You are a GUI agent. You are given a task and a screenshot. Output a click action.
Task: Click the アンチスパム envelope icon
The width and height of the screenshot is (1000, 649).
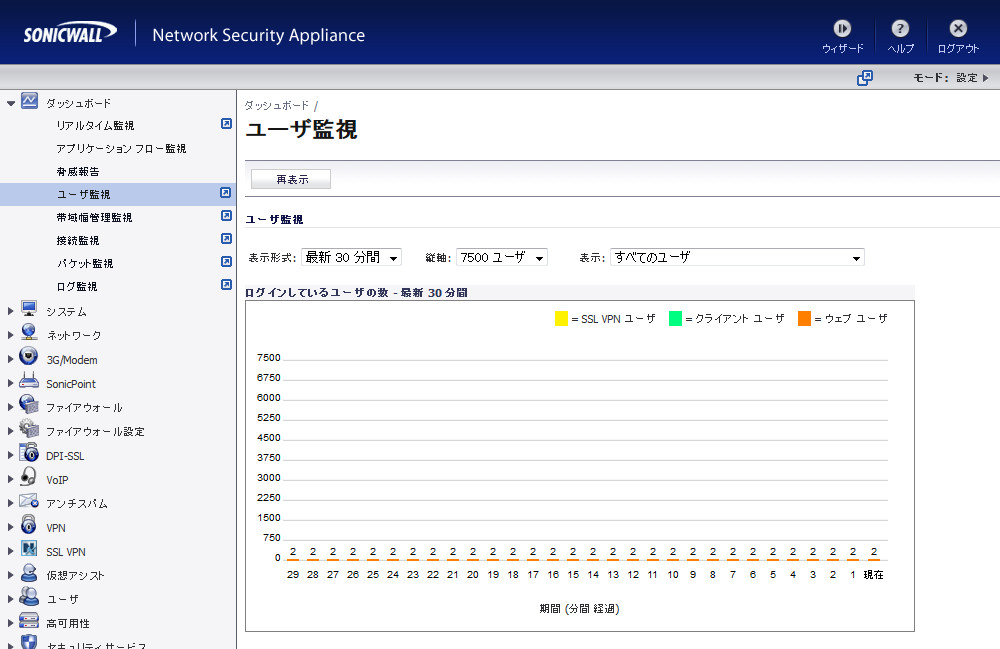pos(29,500)
